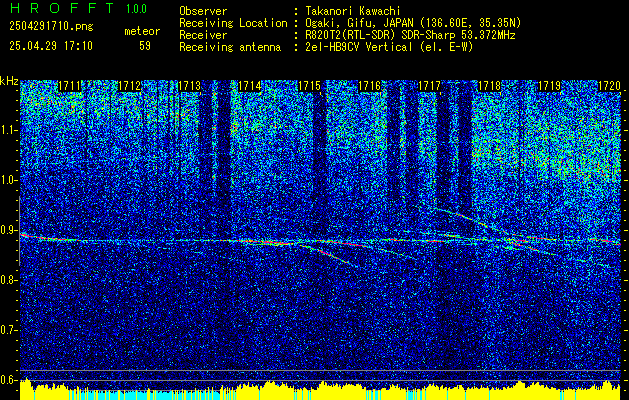
Task: Click the 1715 time marker
Action: (x=310, y=86)
